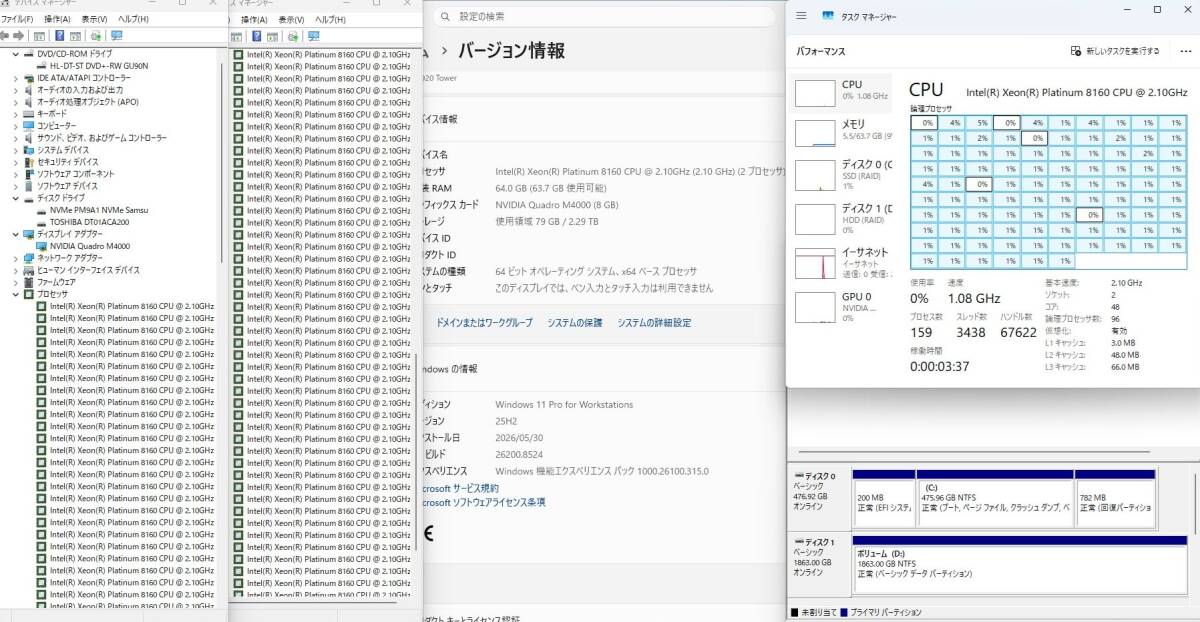Viewport: 1200px width, 622px height.
Task: Open ヘルプ(H) menu in second Device Manager window
Action: point(330,19)
